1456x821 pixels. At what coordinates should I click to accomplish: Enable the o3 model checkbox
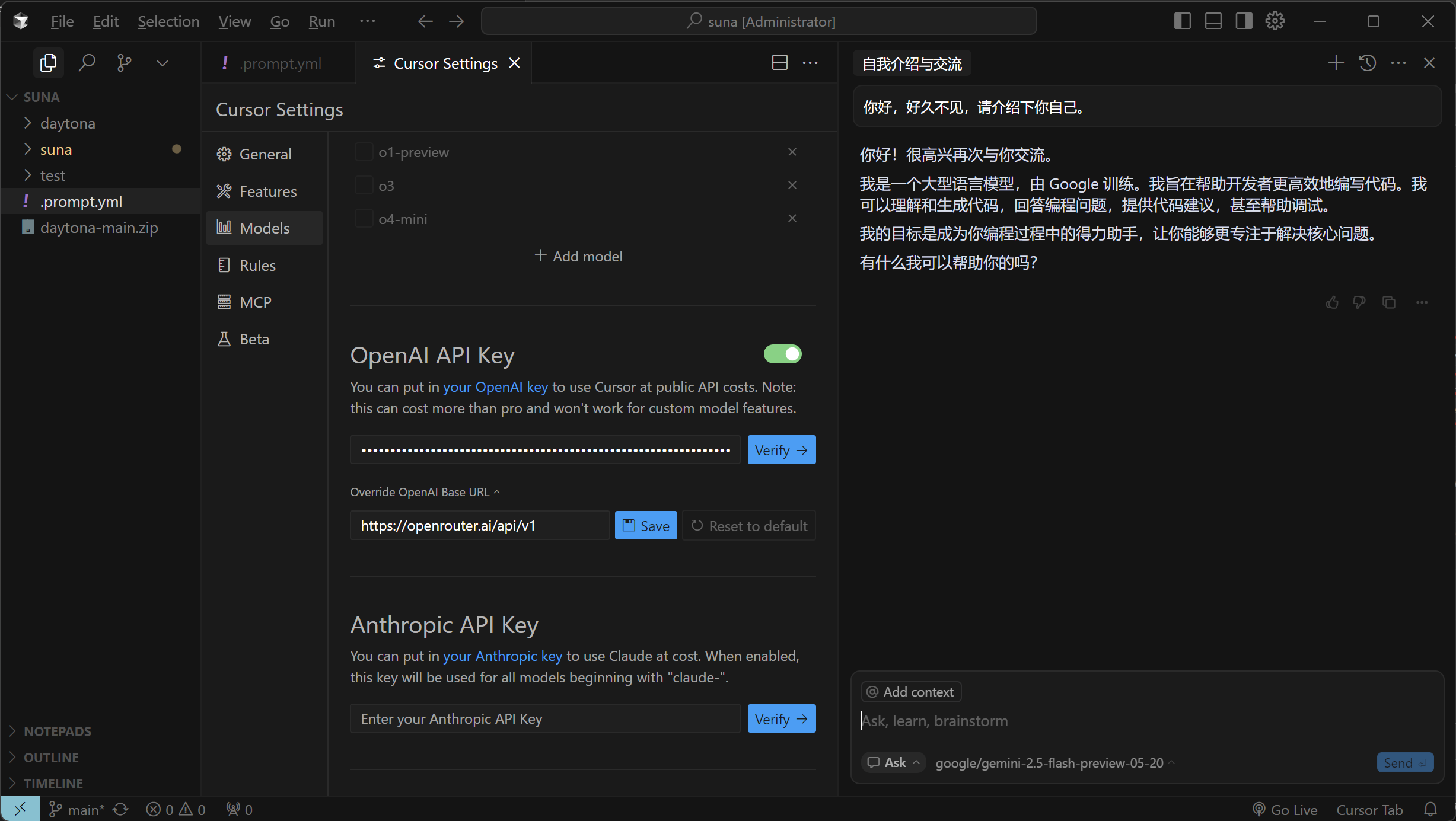[364, 186]
